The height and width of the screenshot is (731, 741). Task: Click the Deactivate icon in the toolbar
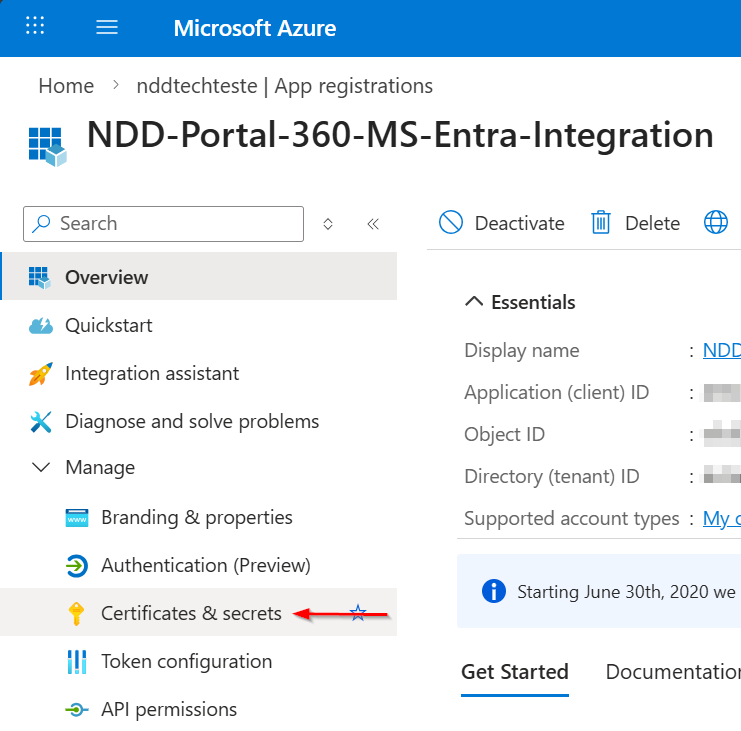pyautogui.click(x=451, y=222)
